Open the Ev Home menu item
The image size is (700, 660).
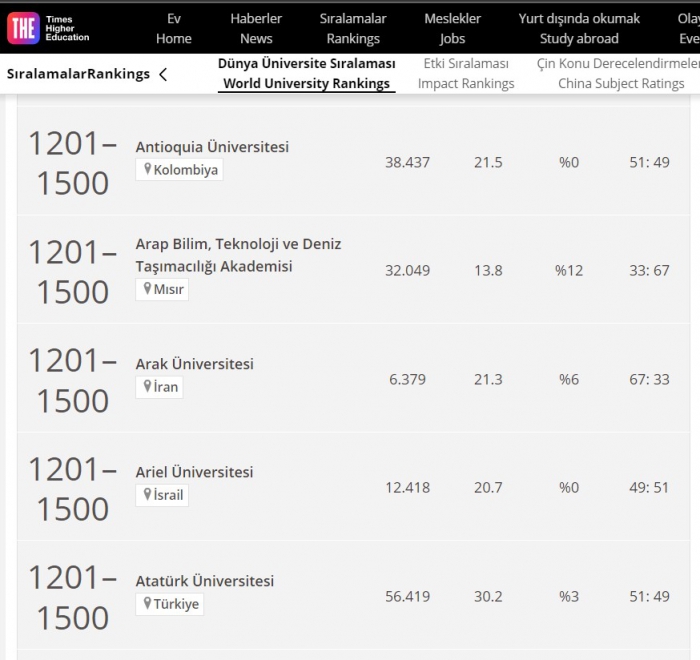(174, 29)
